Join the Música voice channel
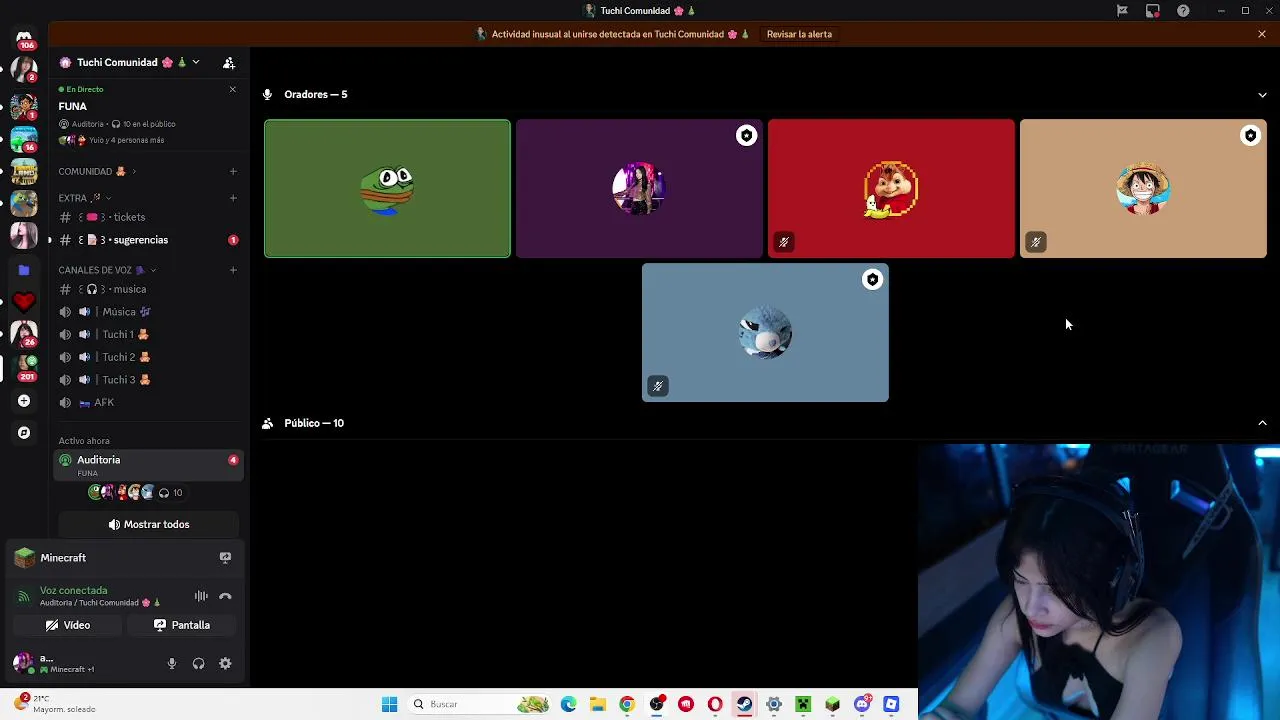The height and width of the screenshot is (720, 1280). 148,312
